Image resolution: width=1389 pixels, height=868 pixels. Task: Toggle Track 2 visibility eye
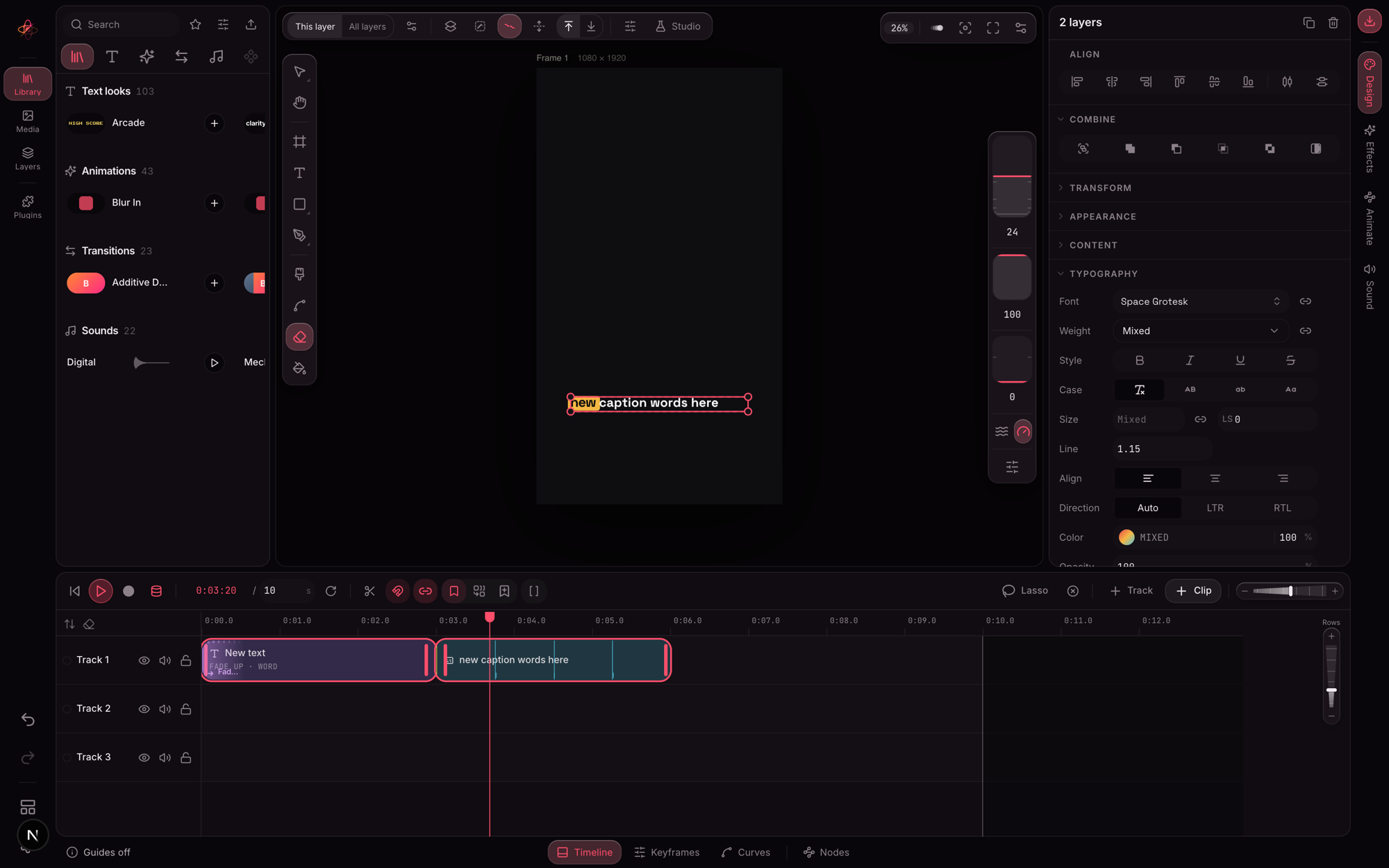coord(144,709)
